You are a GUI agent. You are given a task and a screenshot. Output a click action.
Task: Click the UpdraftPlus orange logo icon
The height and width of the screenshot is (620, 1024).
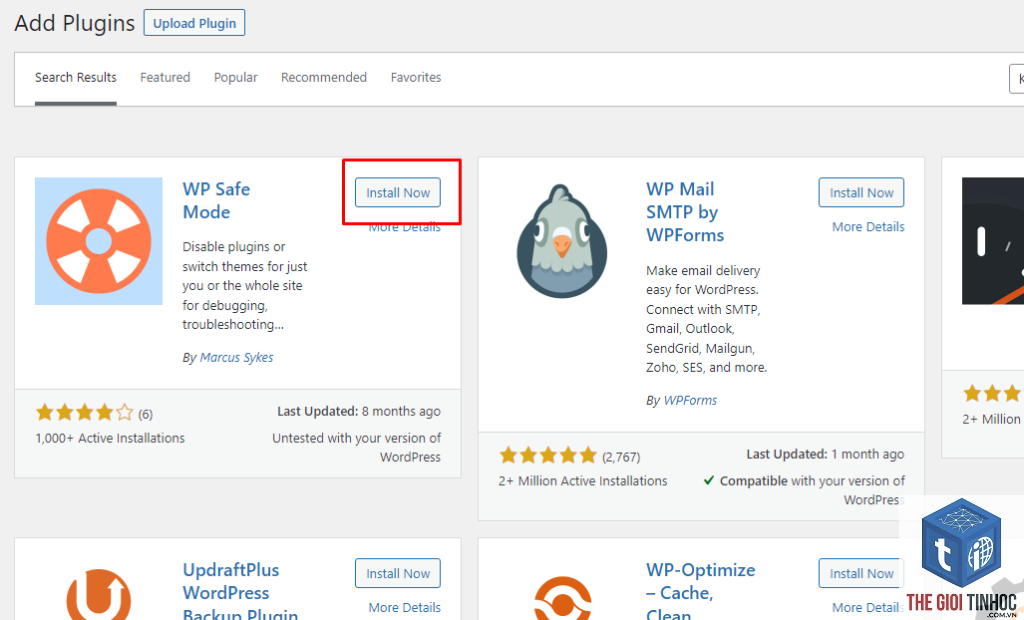pos(99,595)
